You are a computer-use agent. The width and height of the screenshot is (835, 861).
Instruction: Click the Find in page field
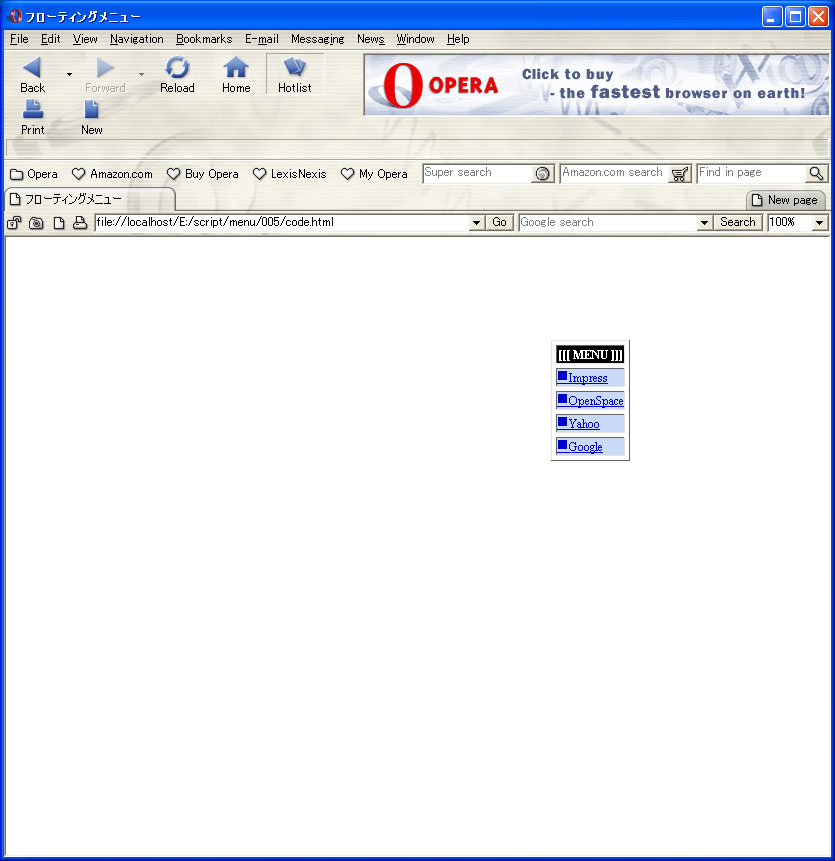[751, 173]
